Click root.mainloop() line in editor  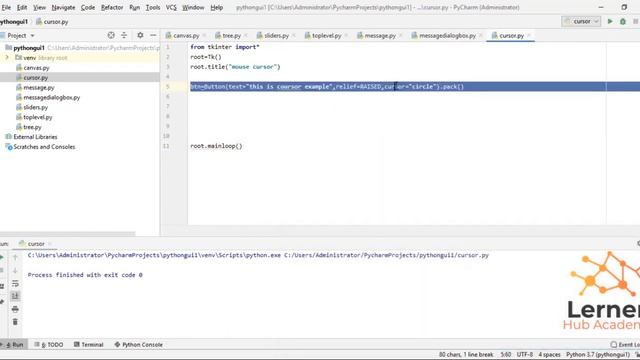pos(216,146)
